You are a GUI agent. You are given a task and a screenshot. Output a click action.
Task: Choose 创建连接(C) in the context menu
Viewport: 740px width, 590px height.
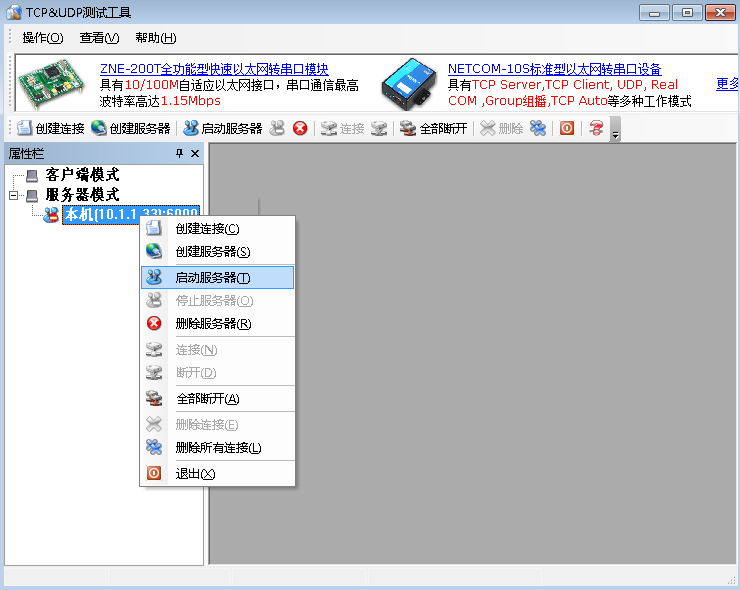[x=217, y=228]
